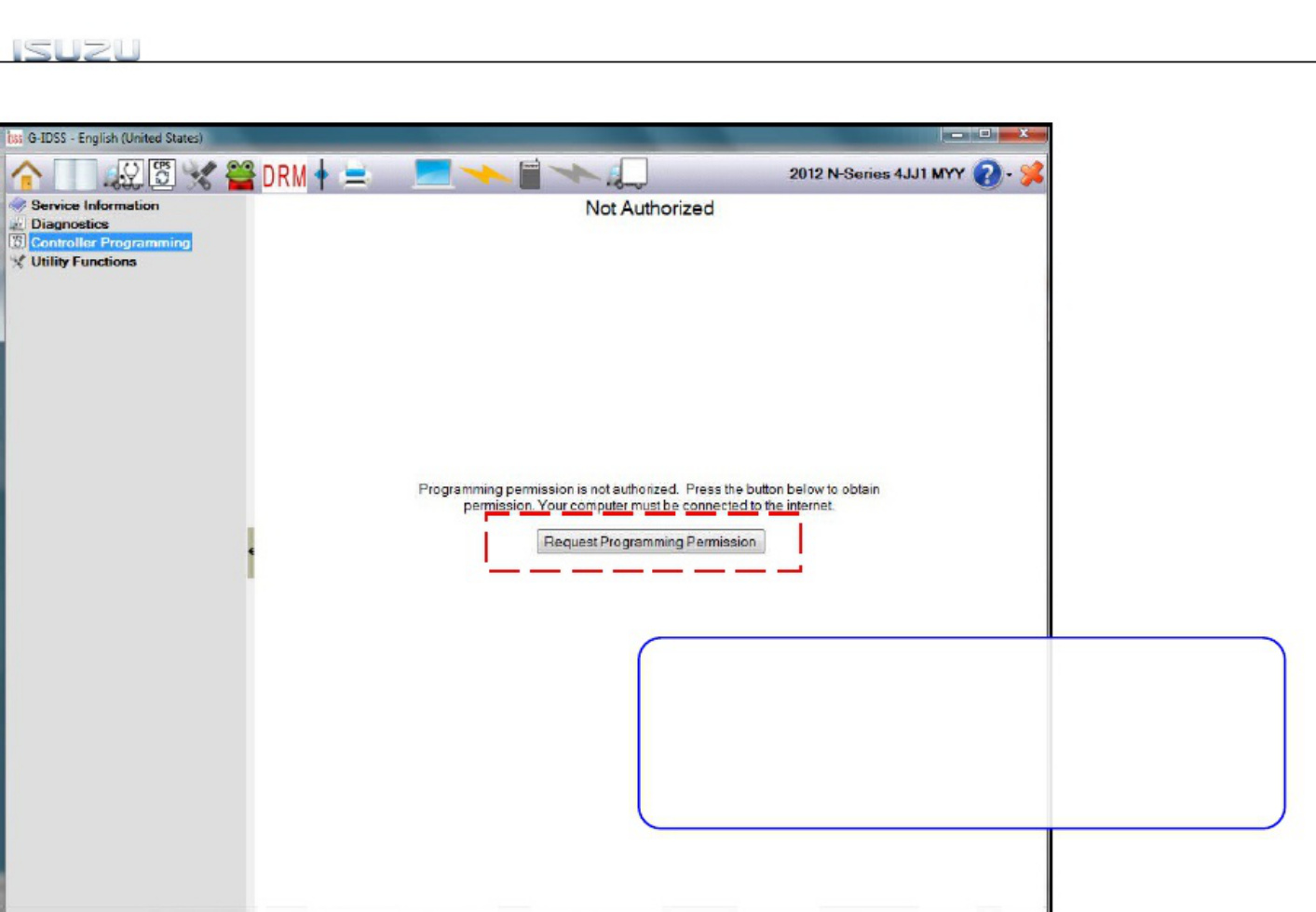
Task: Click the orange X exit icon in toolbar
Action: tap(1031, 174)
